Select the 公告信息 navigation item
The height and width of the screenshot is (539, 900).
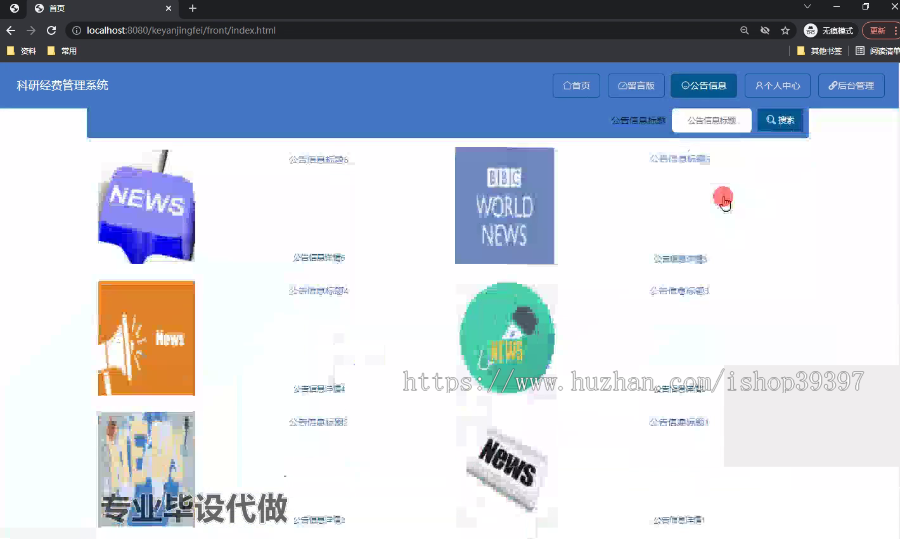tap(704, 86)
